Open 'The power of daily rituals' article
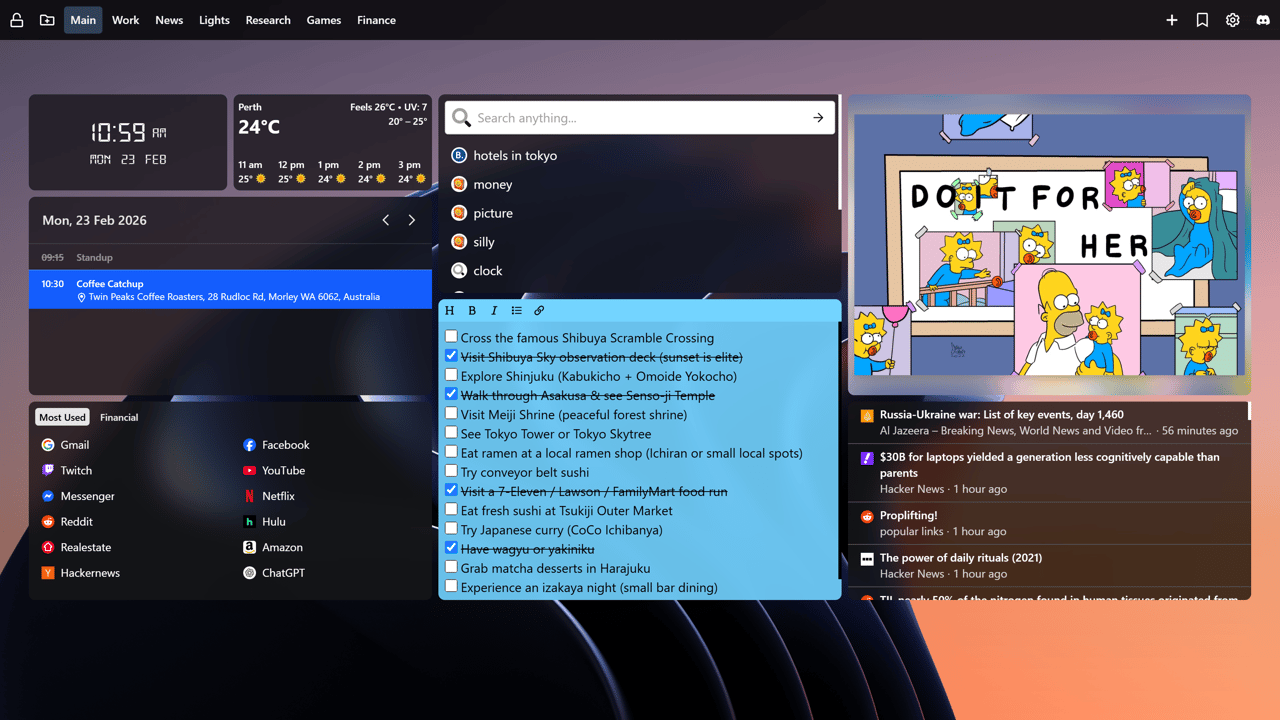The image size is (1280, 720). tap(960, 558)
